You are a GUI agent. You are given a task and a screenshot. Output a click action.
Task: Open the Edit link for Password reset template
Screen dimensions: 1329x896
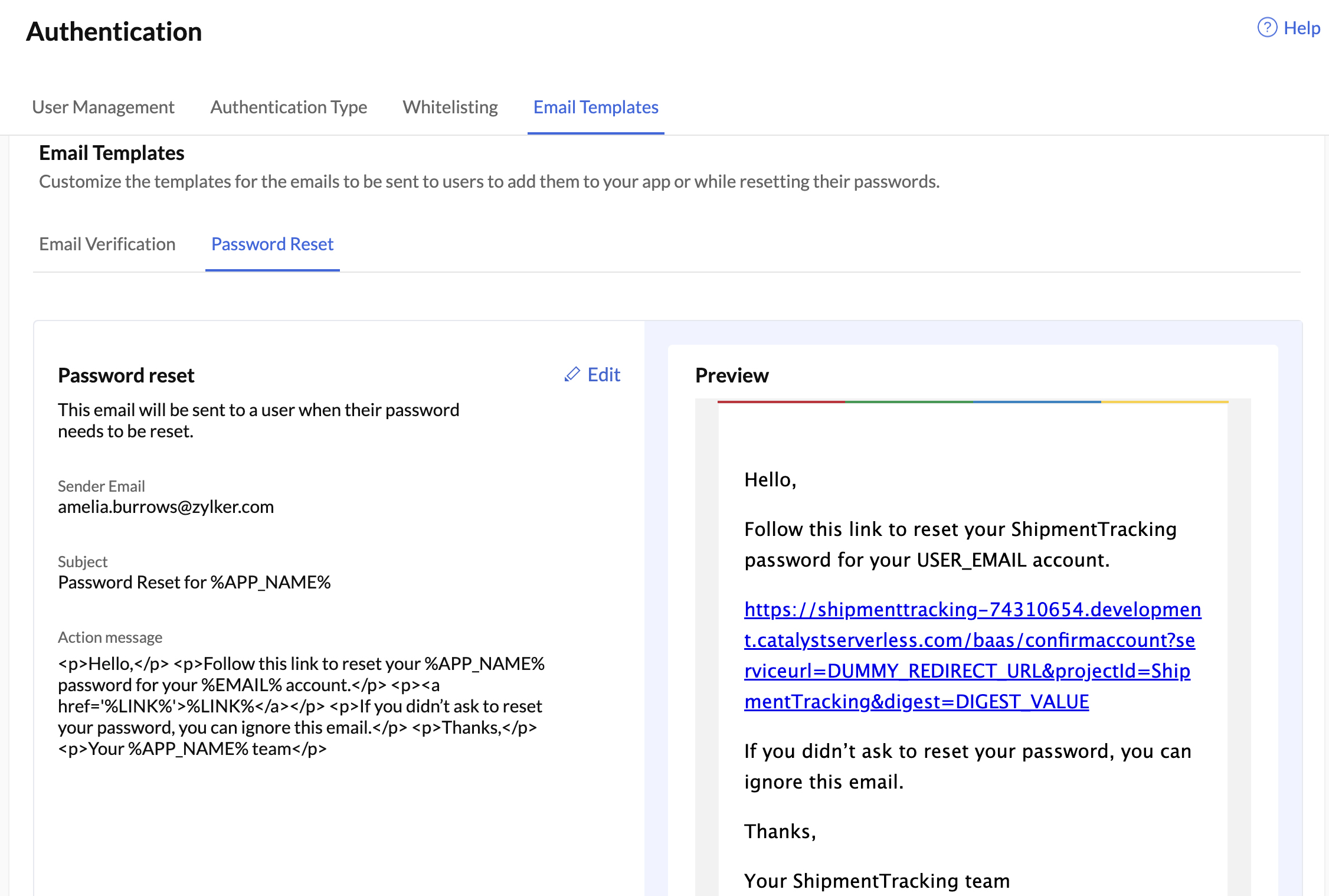click(x=603, y=374)
